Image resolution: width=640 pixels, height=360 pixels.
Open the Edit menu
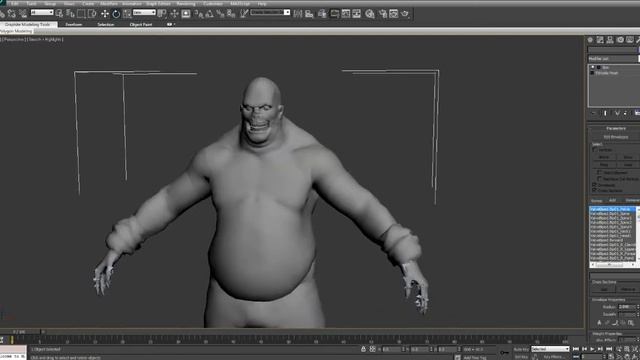click(x=15, y=4)
